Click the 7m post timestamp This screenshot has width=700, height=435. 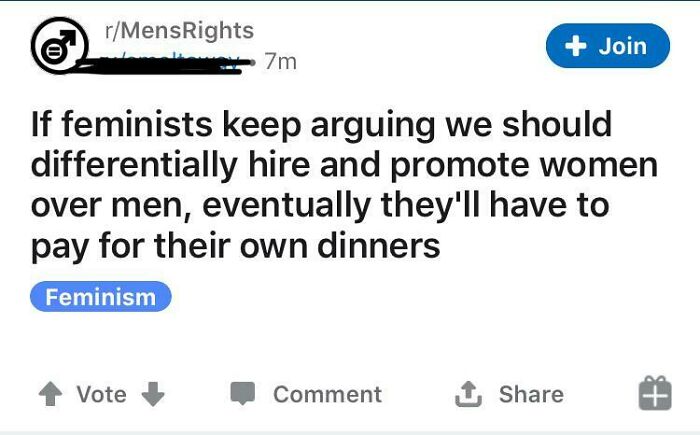pyautogui.click(x=281, y=62)
